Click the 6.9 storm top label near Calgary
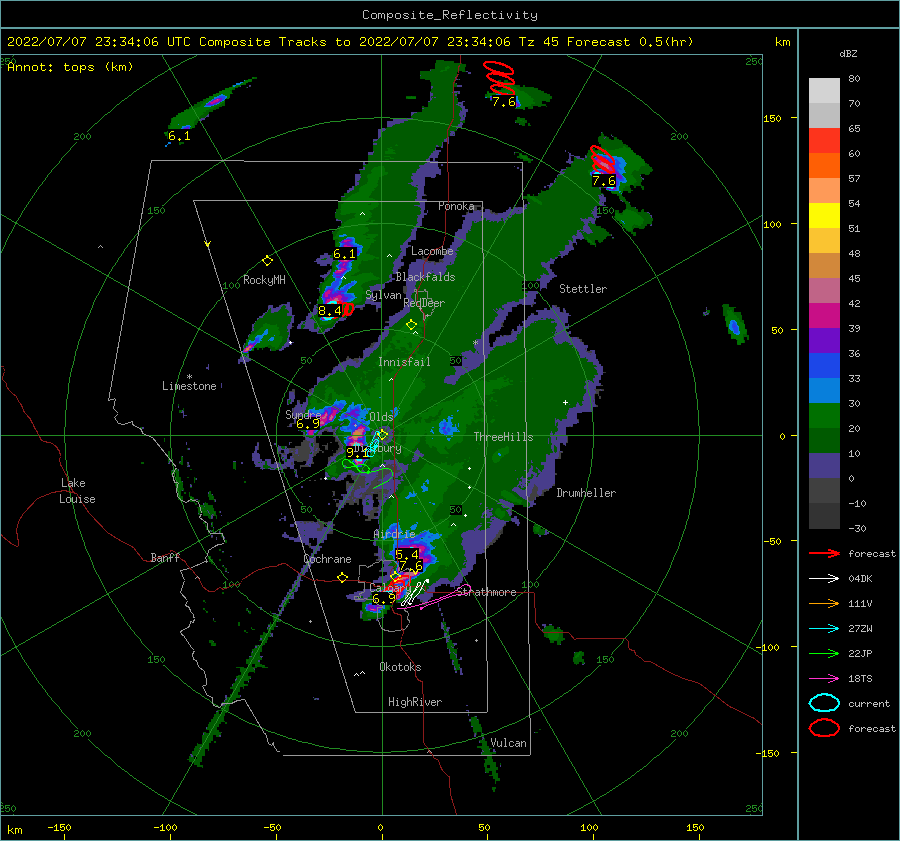Image resolution: width=900 pixels, height=841 pixels. [x=383, y=599]
